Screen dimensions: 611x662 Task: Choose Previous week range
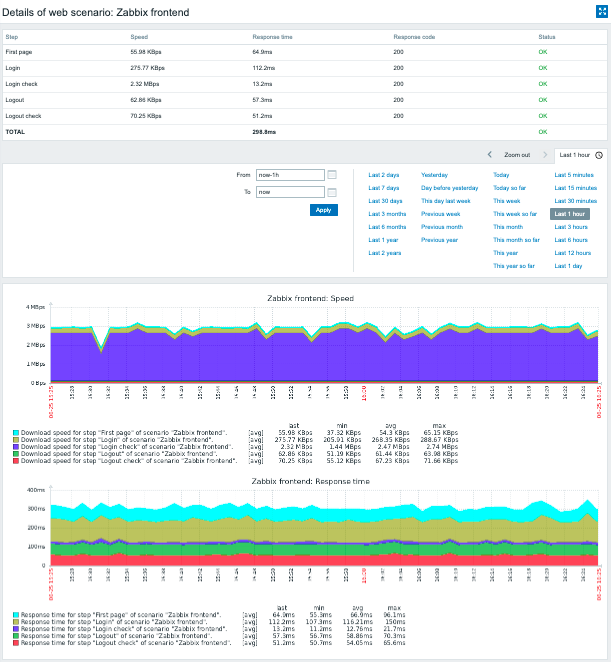click(440, 214)
